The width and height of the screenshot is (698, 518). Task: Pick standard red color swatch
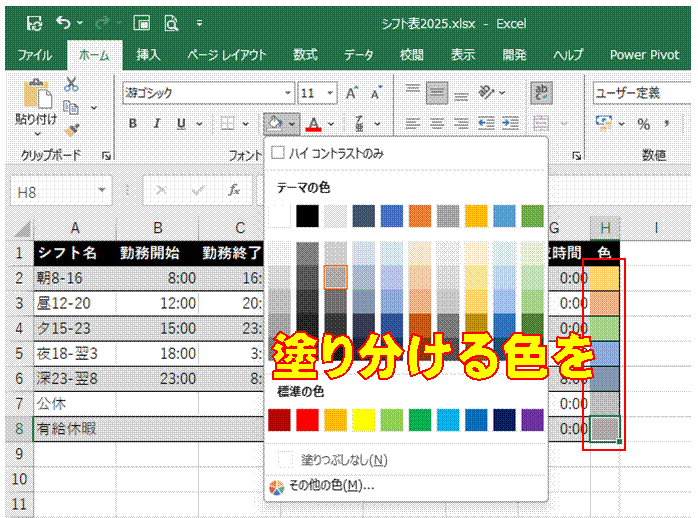pyautogui.click(x=307, y=420)
